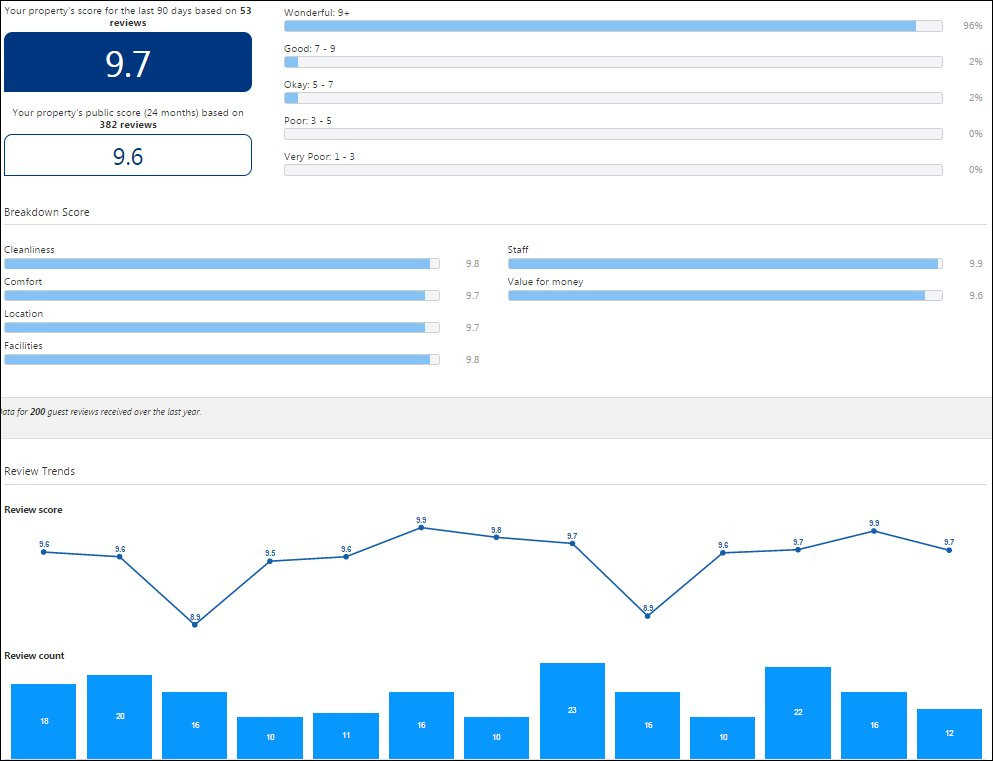Screen dimensions: 993x761
Task: Click the Wonderful: 9+ rating bar
Action: coord(612,26)
